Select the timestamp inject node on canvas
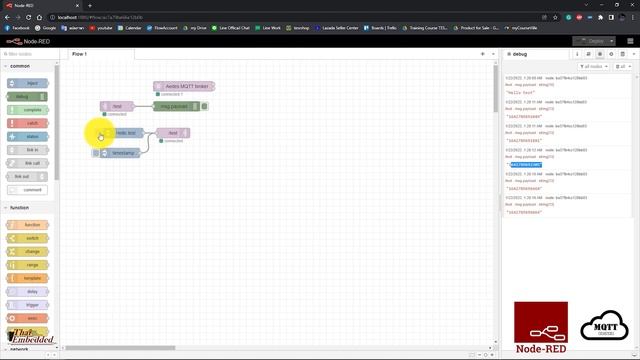 [120, 153]
